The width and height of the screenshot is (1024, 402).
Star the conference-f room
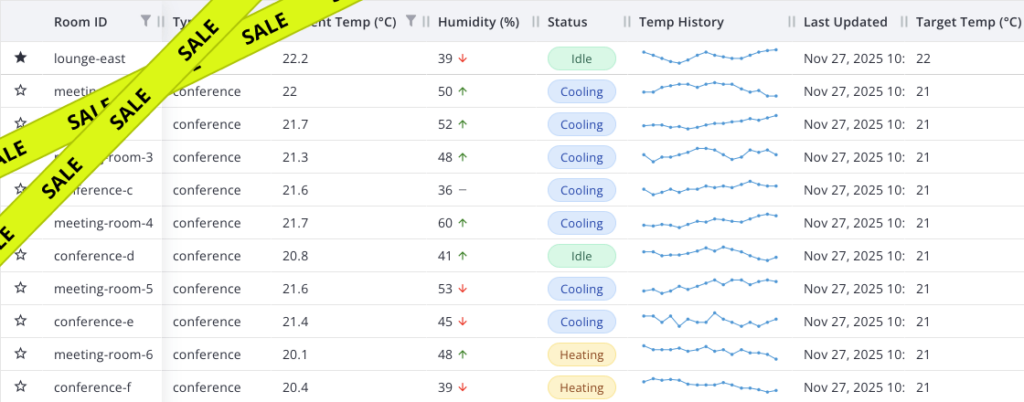[x=20, y=388]
